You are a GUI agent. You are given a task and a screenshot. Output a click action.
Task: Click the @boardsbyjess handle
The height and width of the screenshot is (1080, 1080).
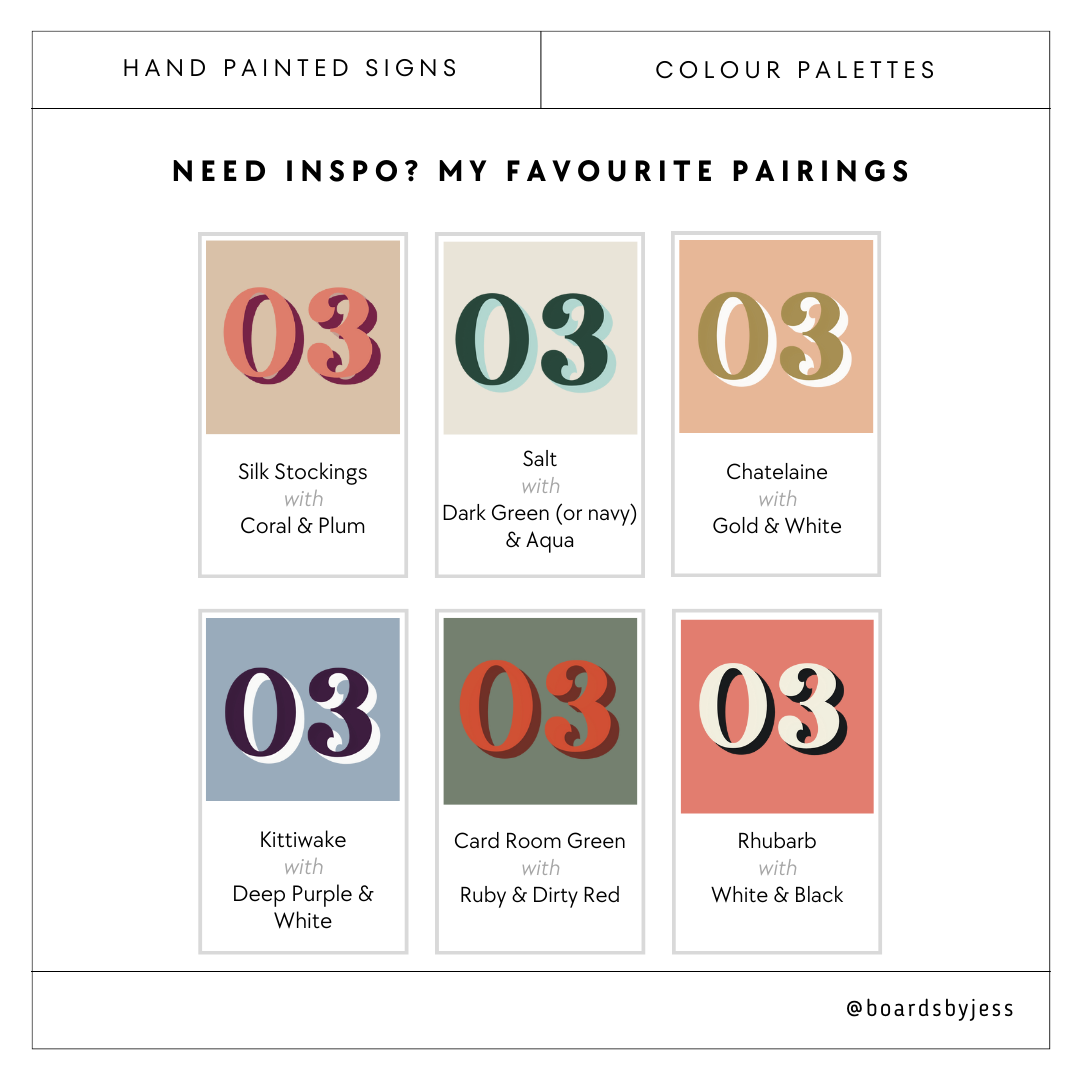tap(930, 1008)
